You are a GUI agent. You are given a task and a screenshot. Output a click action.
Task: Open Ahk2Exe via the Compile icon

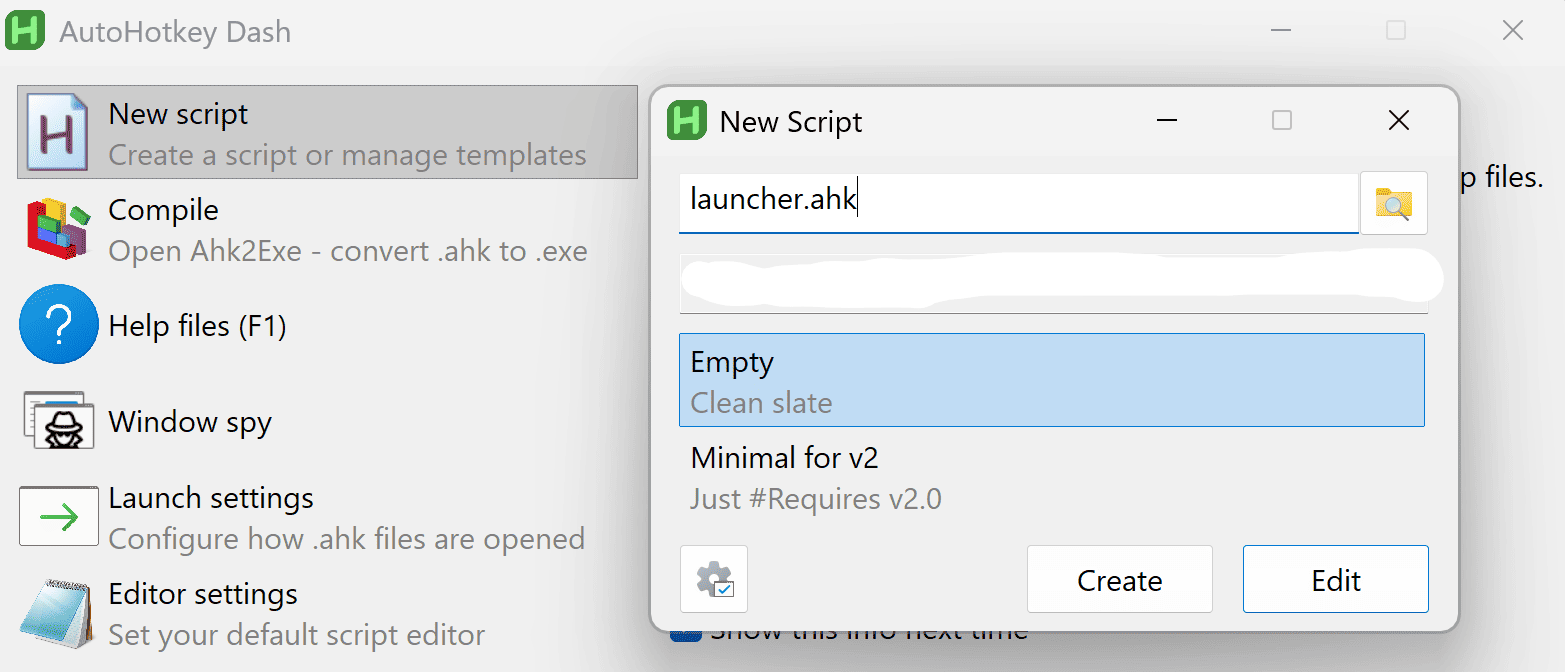pos(59,229)
